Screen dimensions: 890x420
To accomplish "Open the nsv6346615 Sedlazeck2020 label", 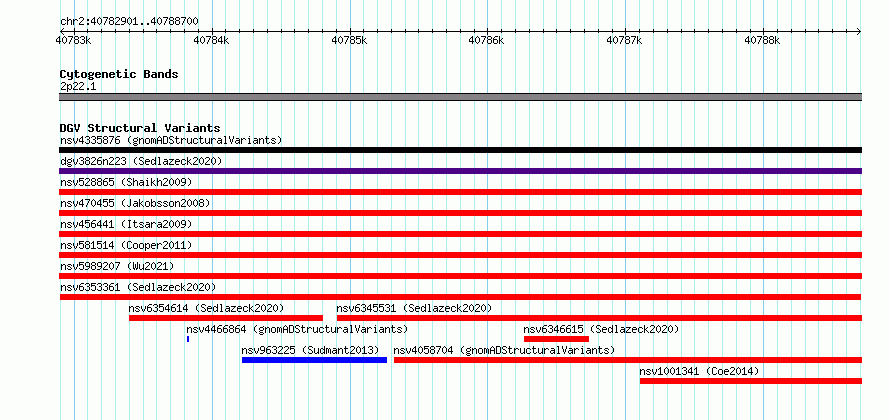I will tap(601, 329).
